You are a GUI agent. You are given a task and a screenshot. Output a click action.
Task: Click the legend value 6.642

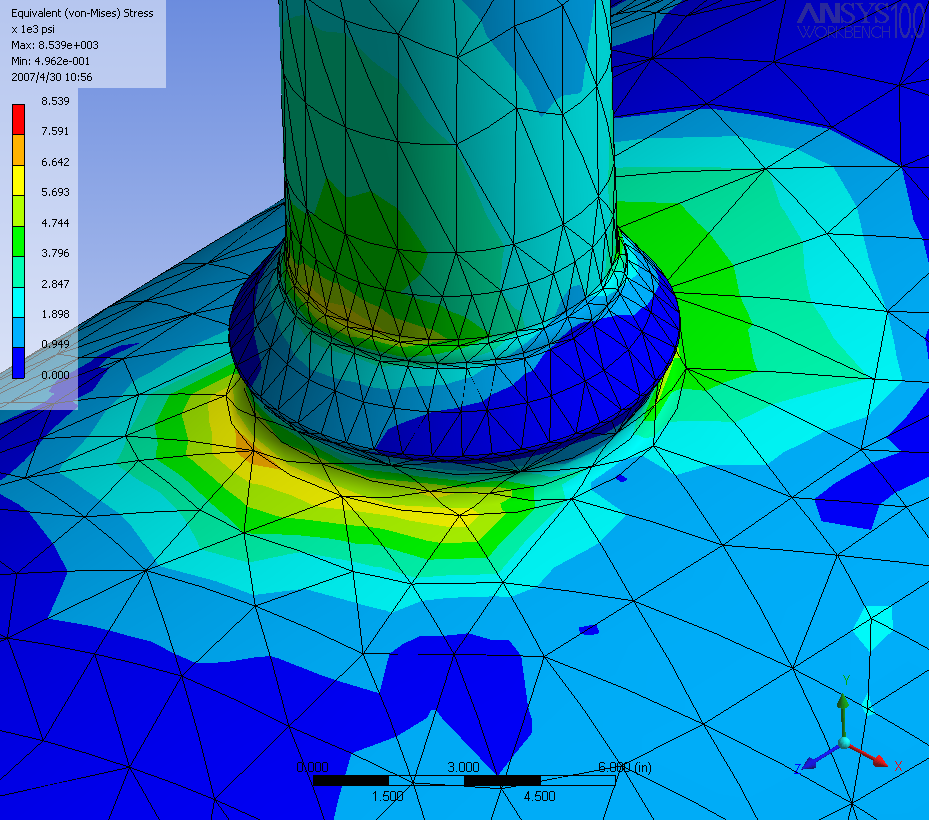click(55, 162)
